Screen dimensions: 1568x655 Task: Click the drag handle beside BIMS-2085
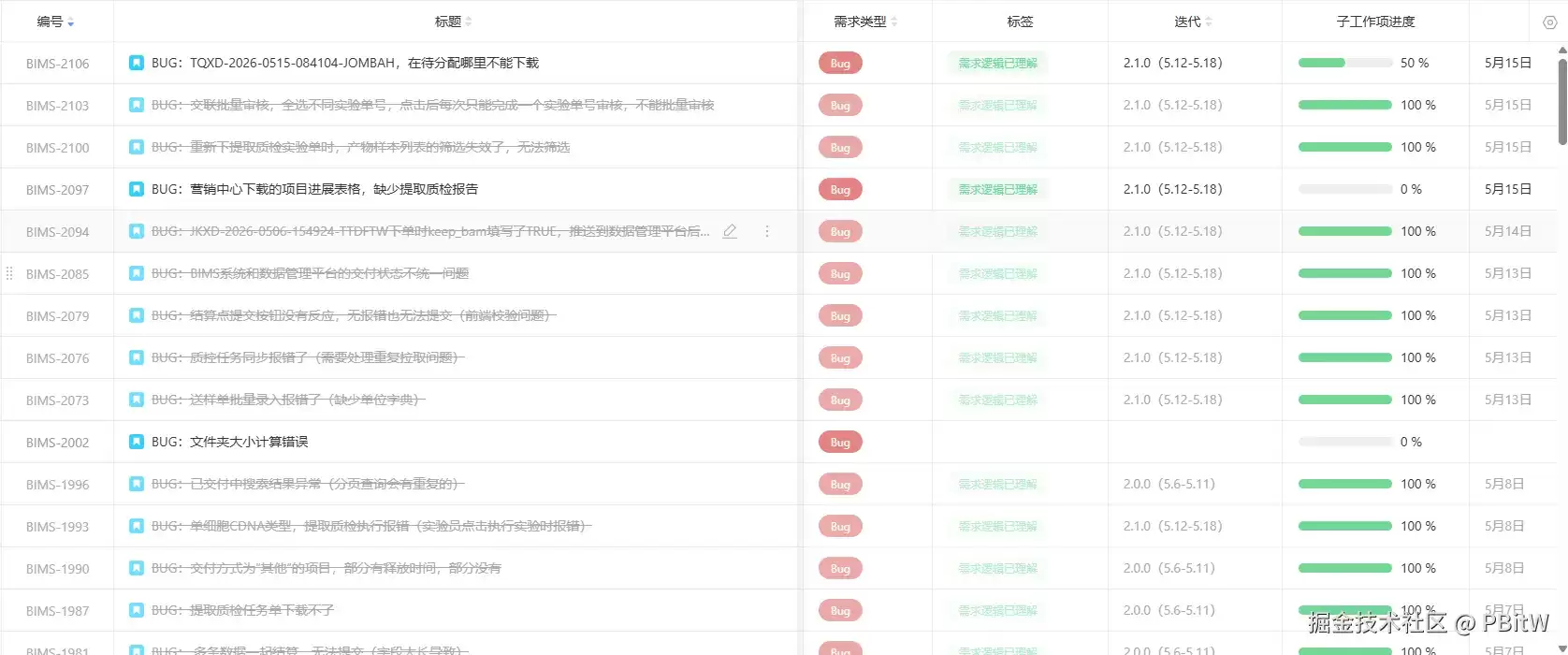tap(9, 273)
